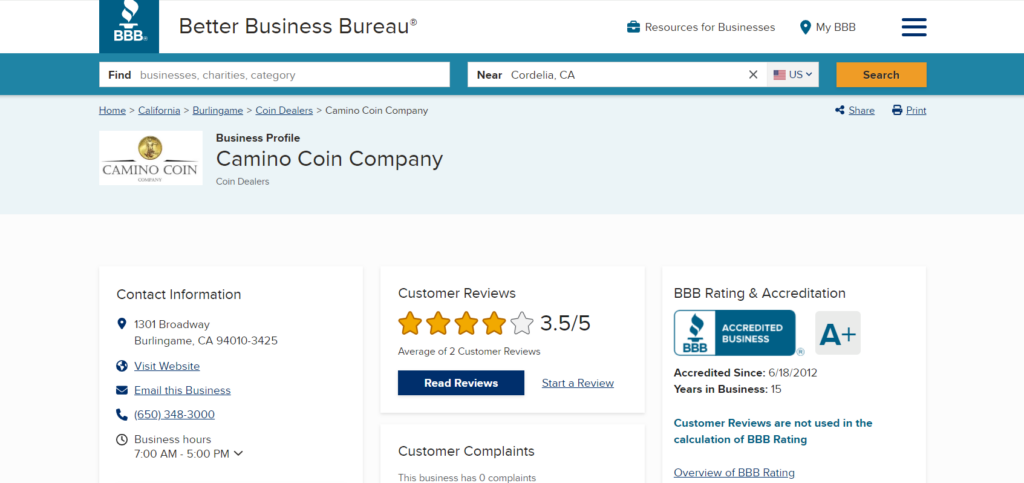Screen dimensions: 1024x483
Task: Click the 7:00 AM - 5:00 PM hours text
Action: click(x=182, y=453)
